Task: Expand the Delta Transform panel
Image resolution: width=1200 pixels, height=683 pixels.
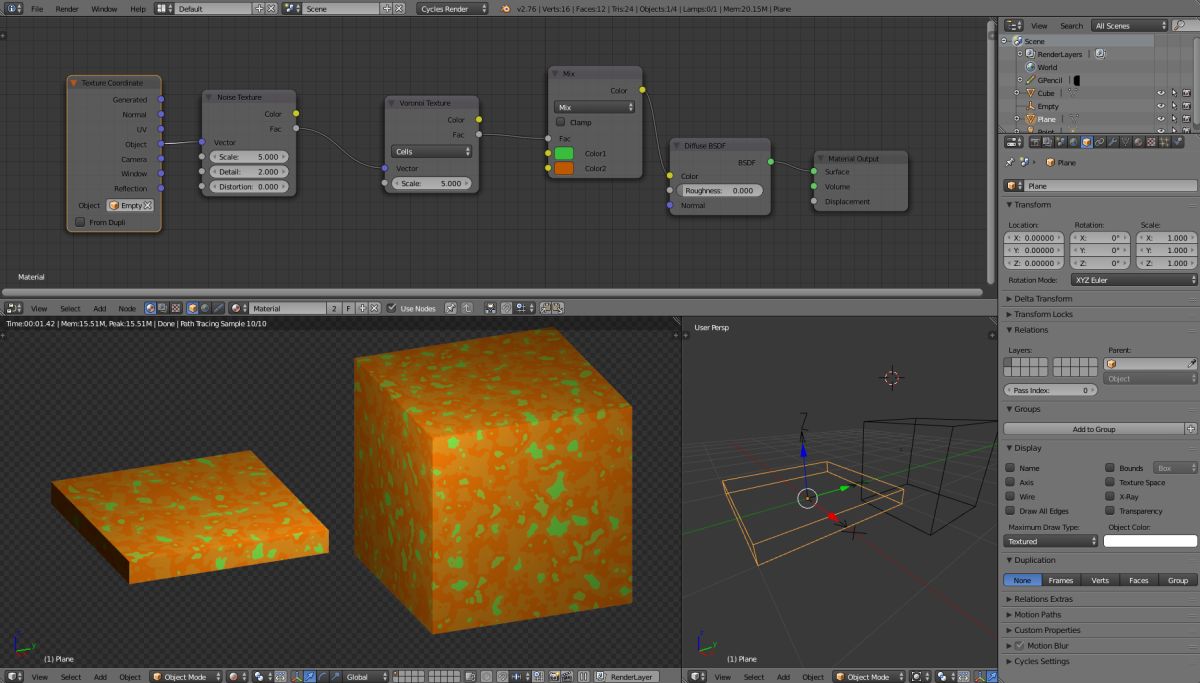Action: [1043, 298]
